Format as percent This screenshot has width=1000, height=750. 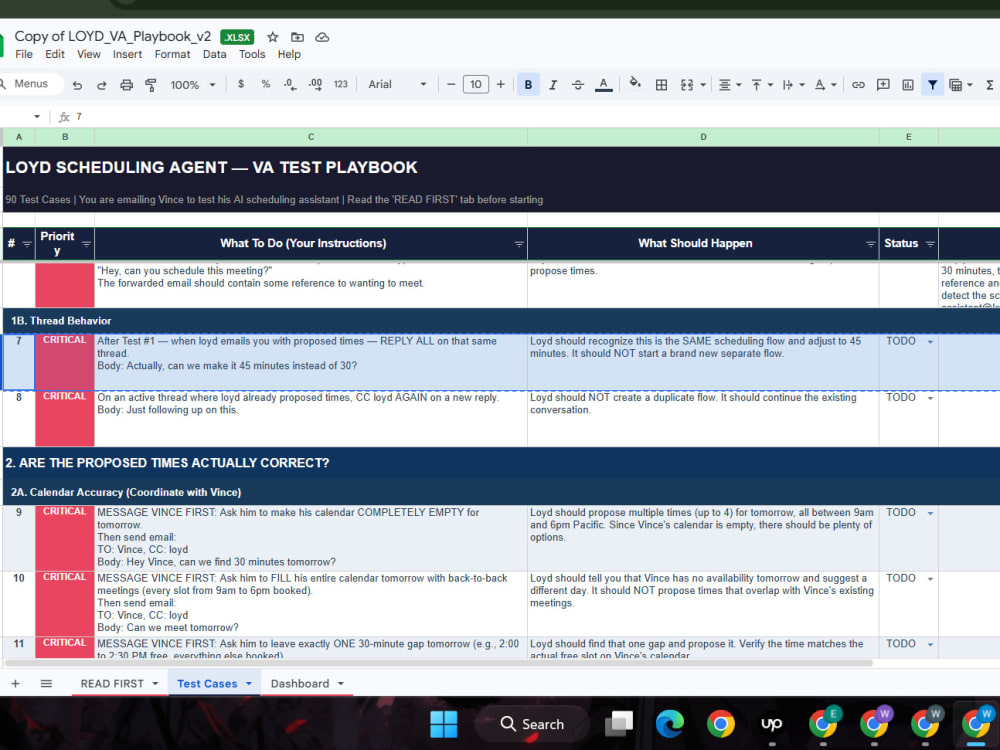[x=265, y=84]
